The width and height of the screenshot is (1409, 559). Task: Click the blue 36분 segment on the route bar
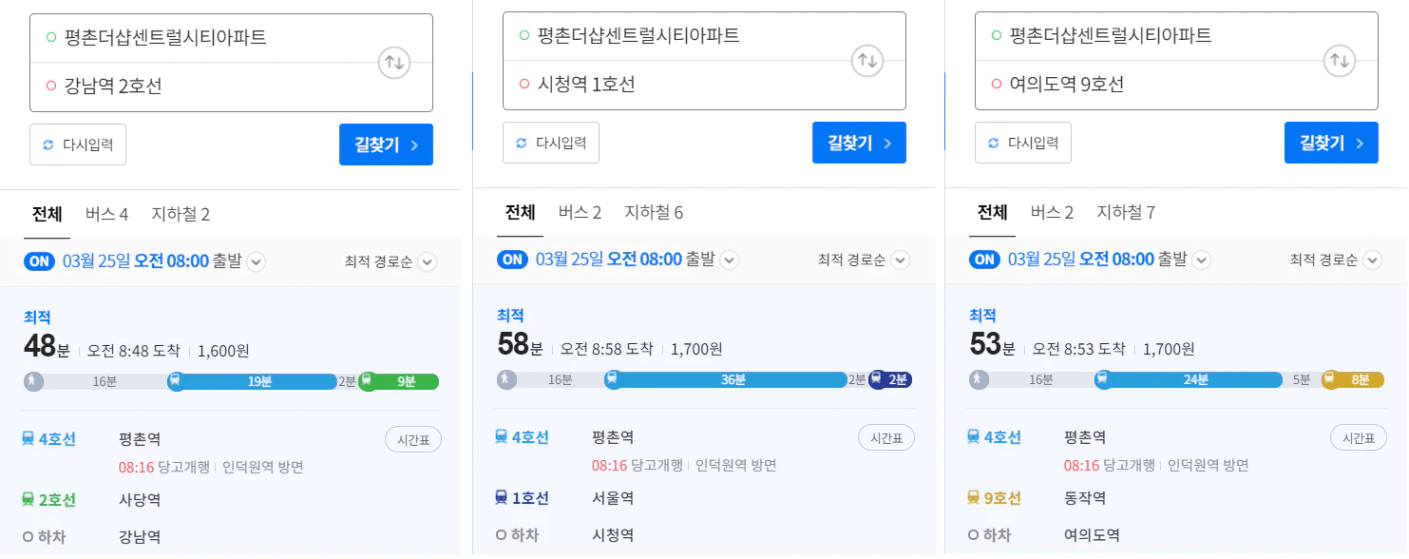(728, 380)
